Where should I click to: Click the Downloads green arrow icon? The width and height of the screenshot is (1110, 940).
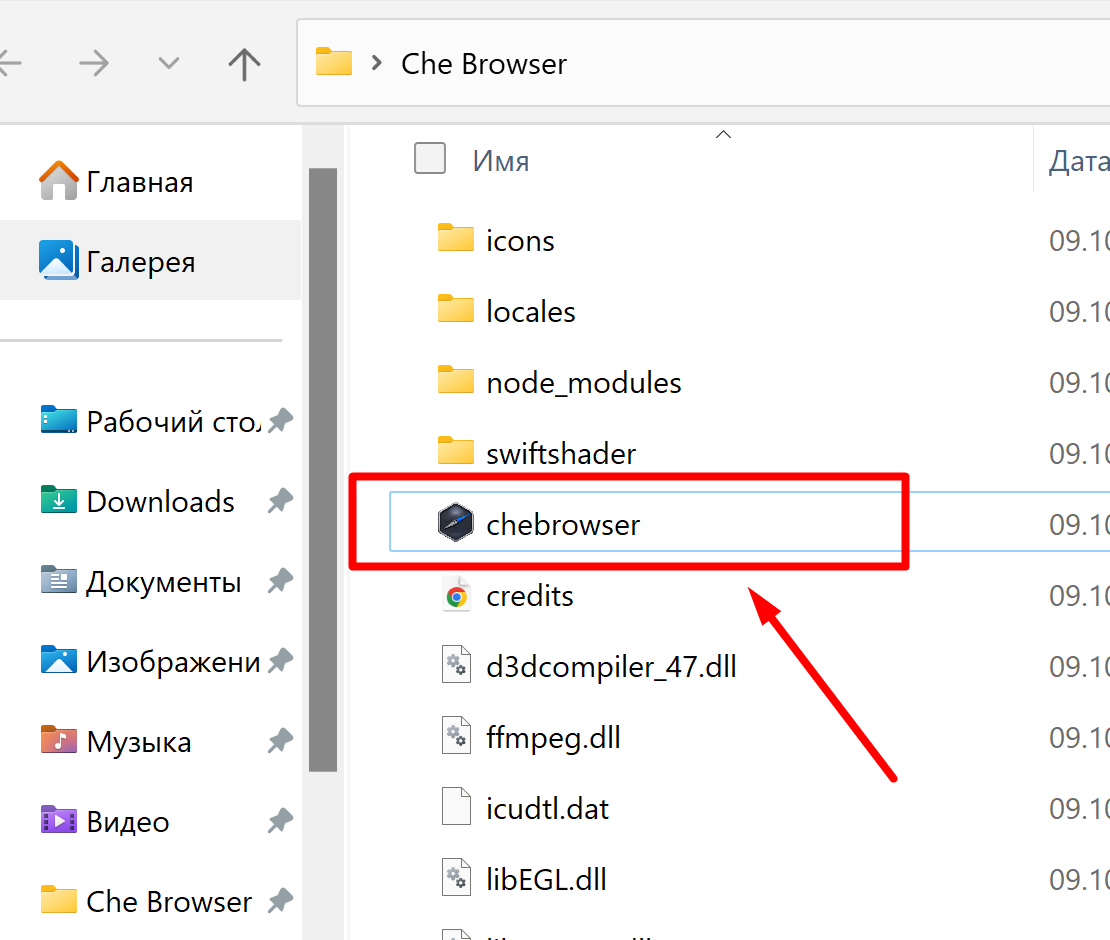click(x=59, y=499)
